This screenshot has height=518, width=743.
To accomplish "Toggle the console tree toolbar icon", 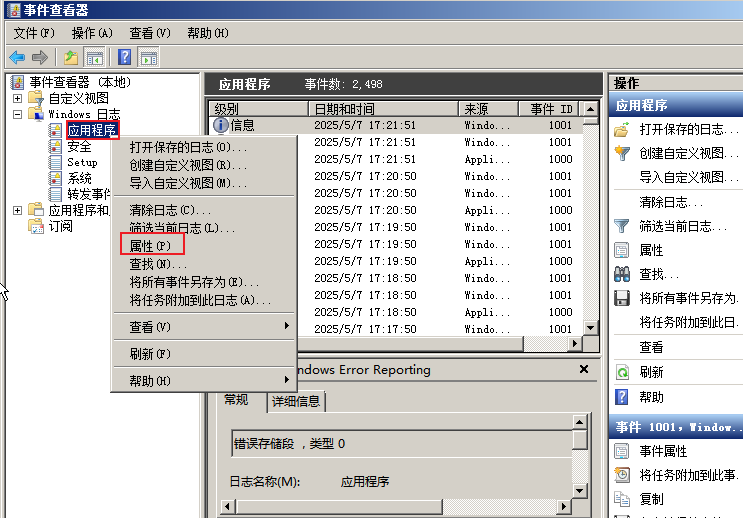I will coord(94,58).
